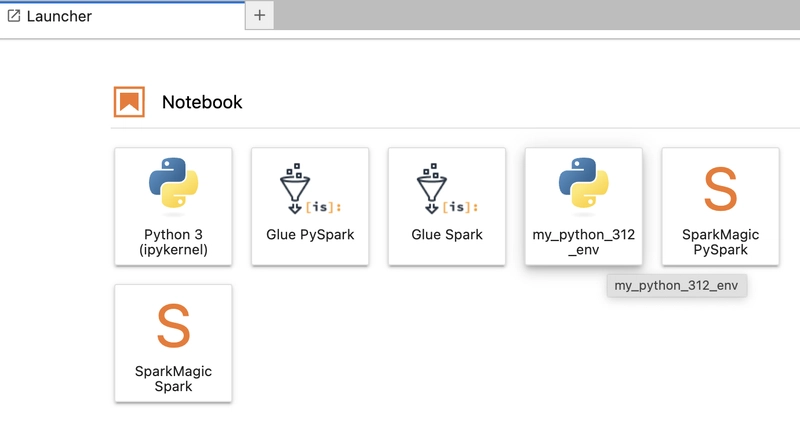Click the Glue Spark funnel icon
The image size is (800, 423).
click(x=447, y=188)
